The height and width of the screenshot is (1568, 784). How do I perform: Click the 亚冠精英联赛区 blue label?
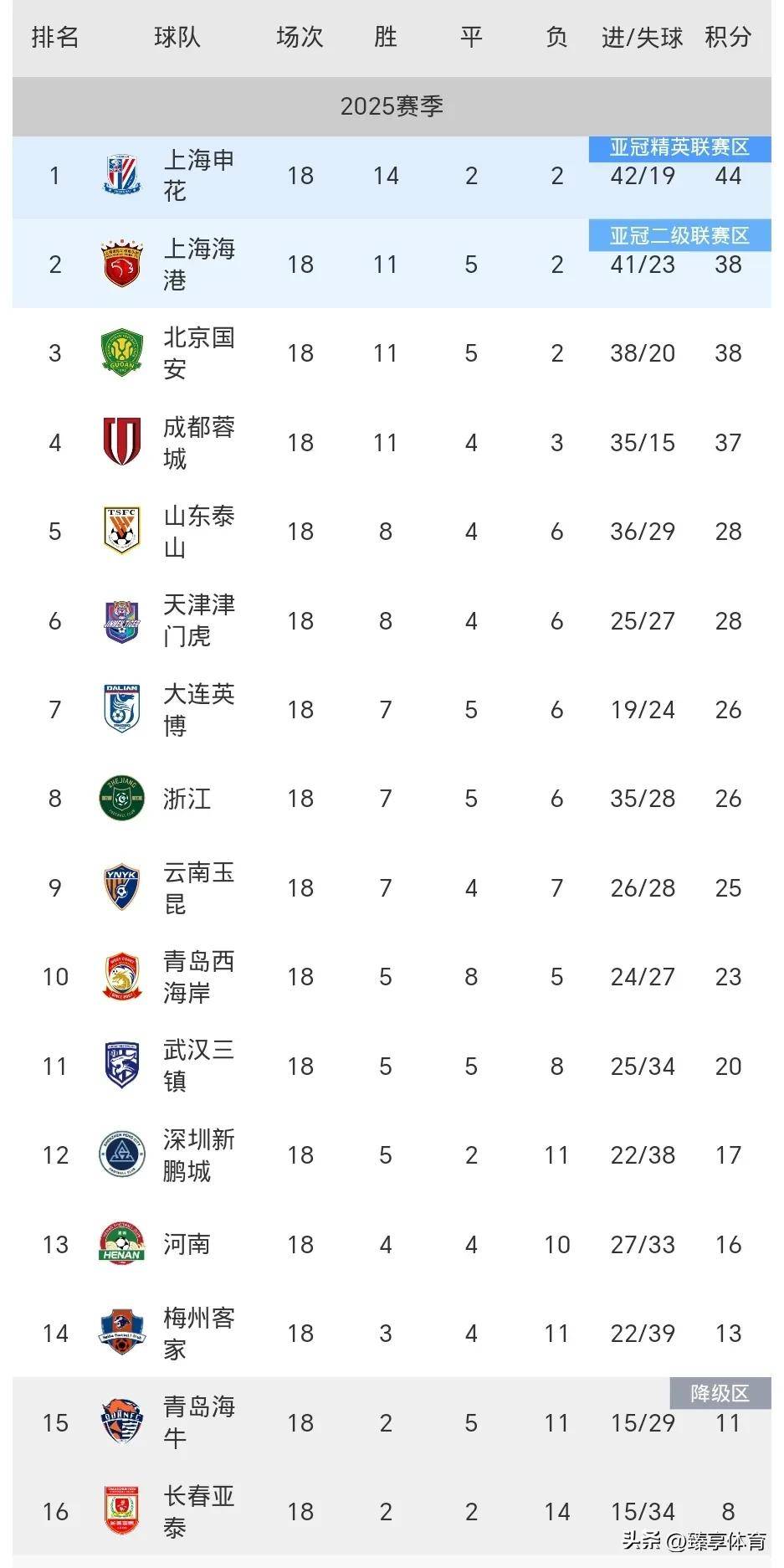click(679, 148)
